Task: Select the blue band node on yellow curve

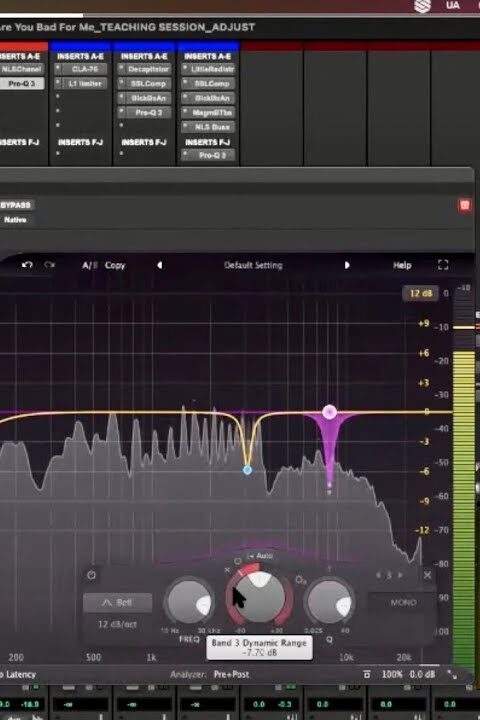Action: pos(247,470)
